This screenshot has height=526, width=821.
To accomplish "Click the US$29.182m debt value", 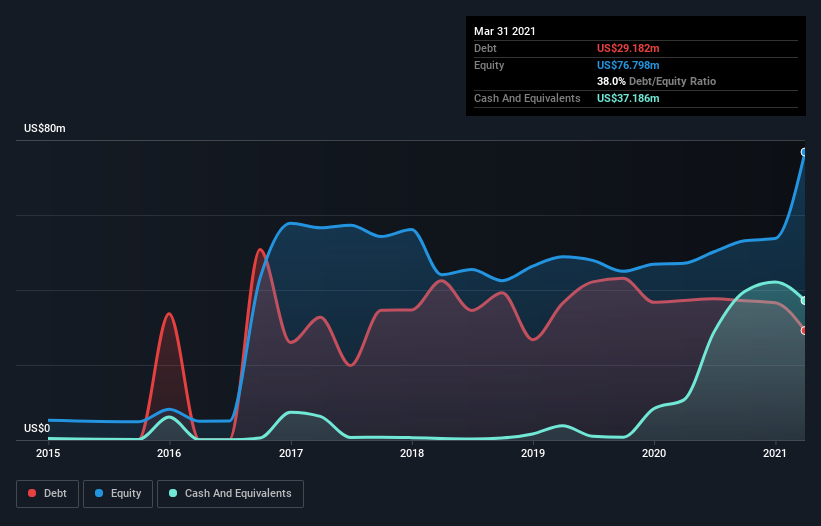I will click(x=628, y=48).
